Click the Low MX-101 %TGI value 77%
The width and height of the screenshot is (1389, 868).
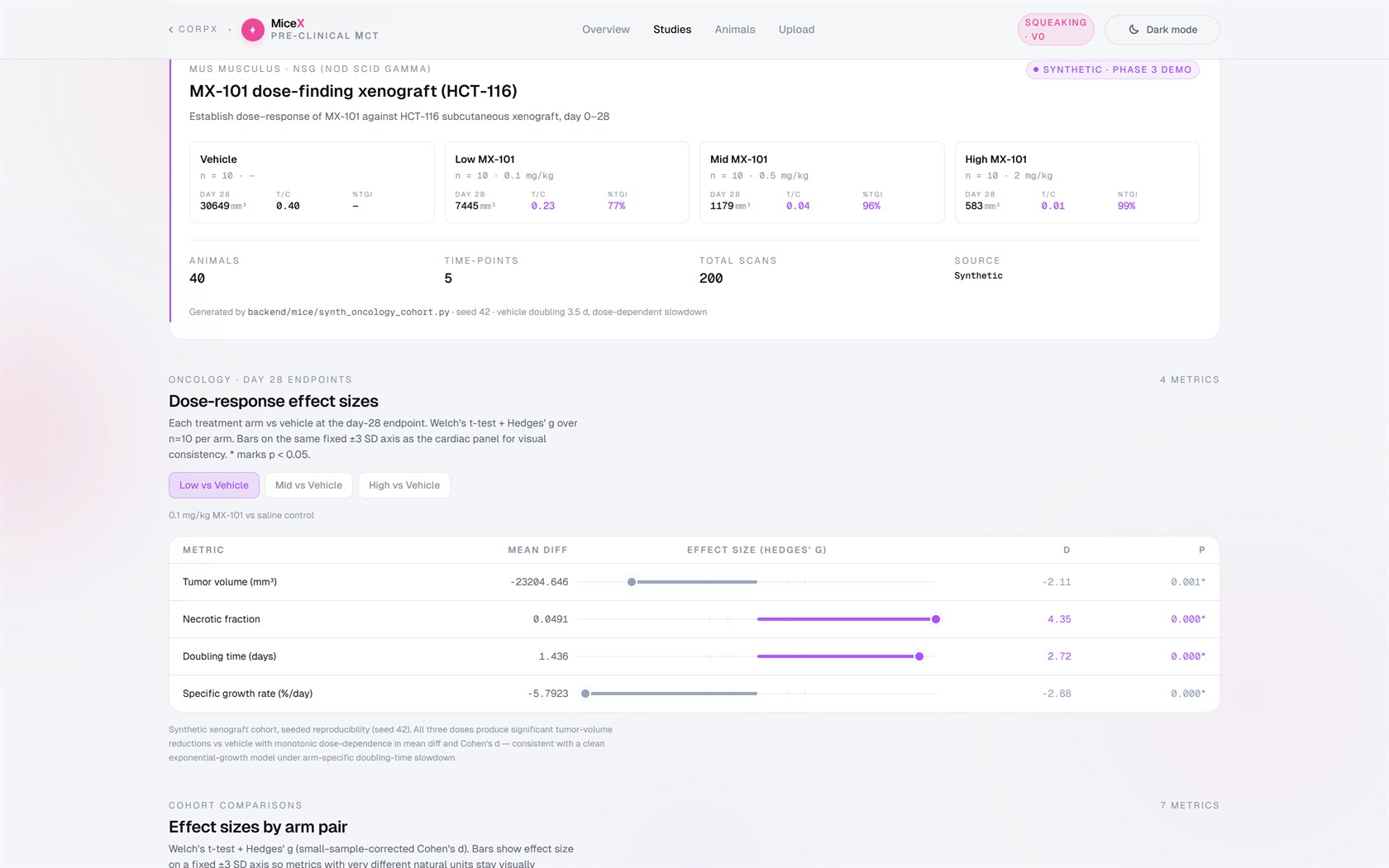(x=617, y=206)
